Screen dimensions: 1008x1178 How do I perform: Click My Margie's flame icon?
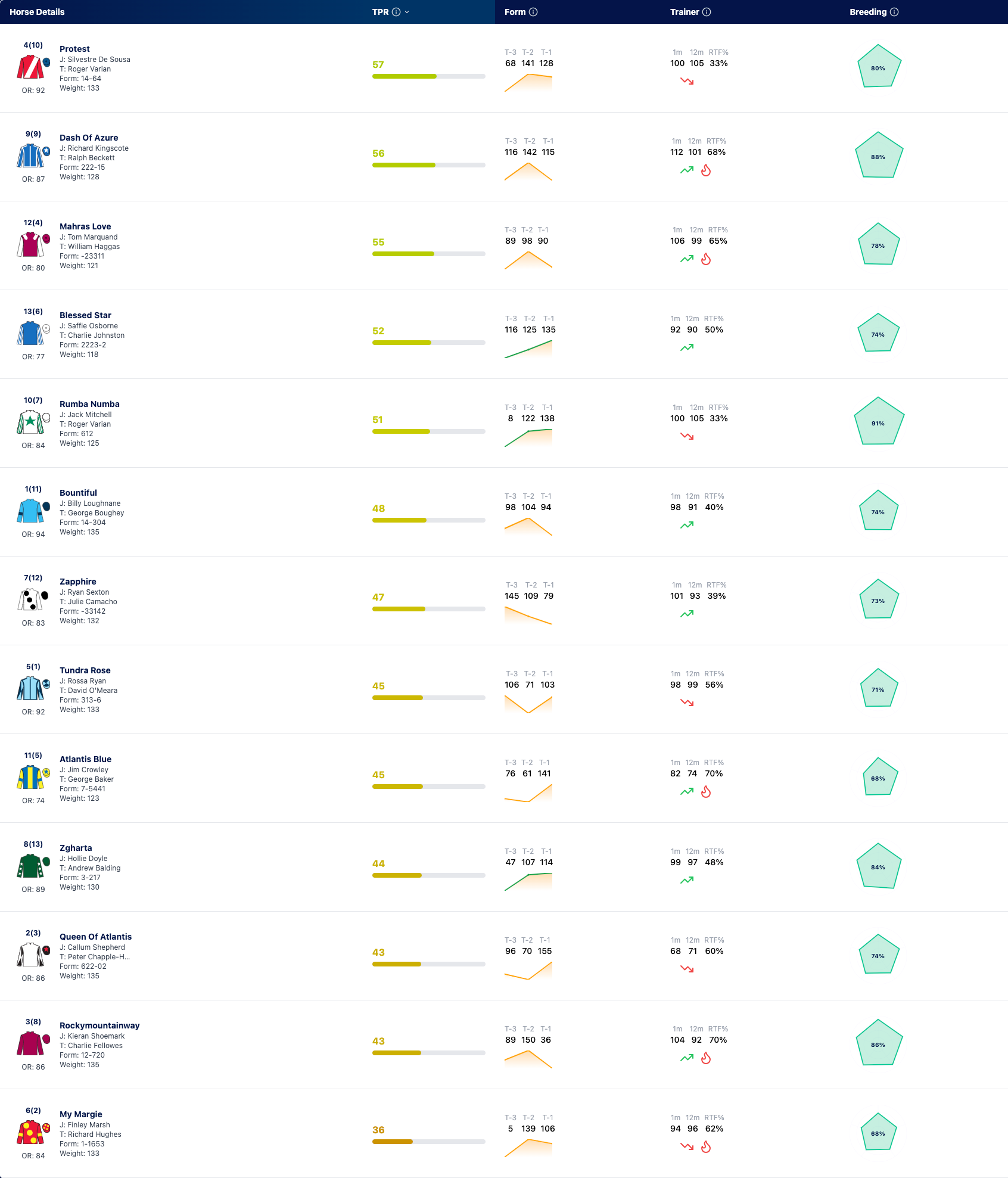coord(706,1147)
